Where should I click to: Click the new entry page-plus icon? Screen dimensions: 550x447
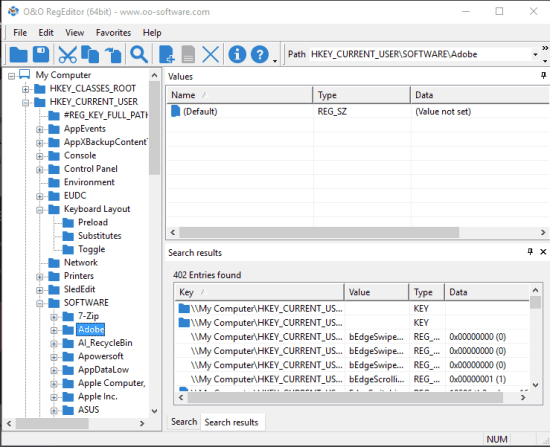click(x=167, y=54)
